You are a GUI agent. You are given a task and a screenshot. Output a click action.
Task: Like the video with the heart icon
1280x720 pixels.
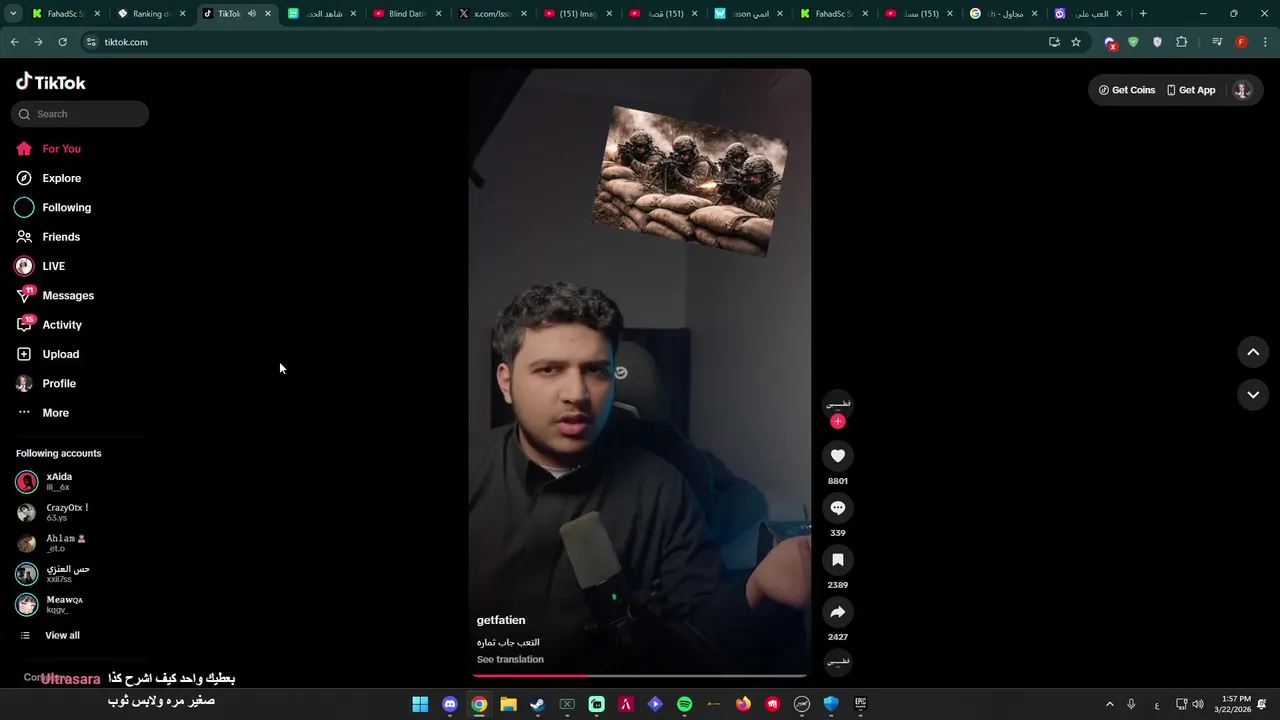[x=838, y=456]
